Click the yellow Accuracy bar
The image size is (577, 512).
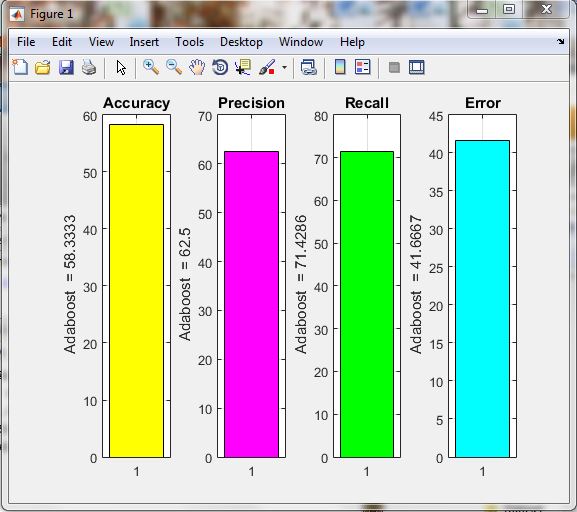tap(137, 291)
